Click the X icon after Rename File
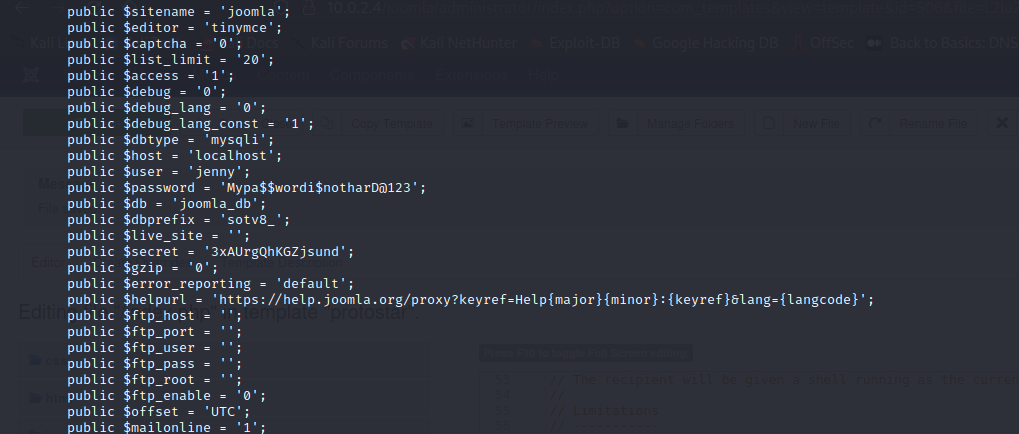Image resolution: width=1019 pixels, height=434 pixels. click(1001, 123)
